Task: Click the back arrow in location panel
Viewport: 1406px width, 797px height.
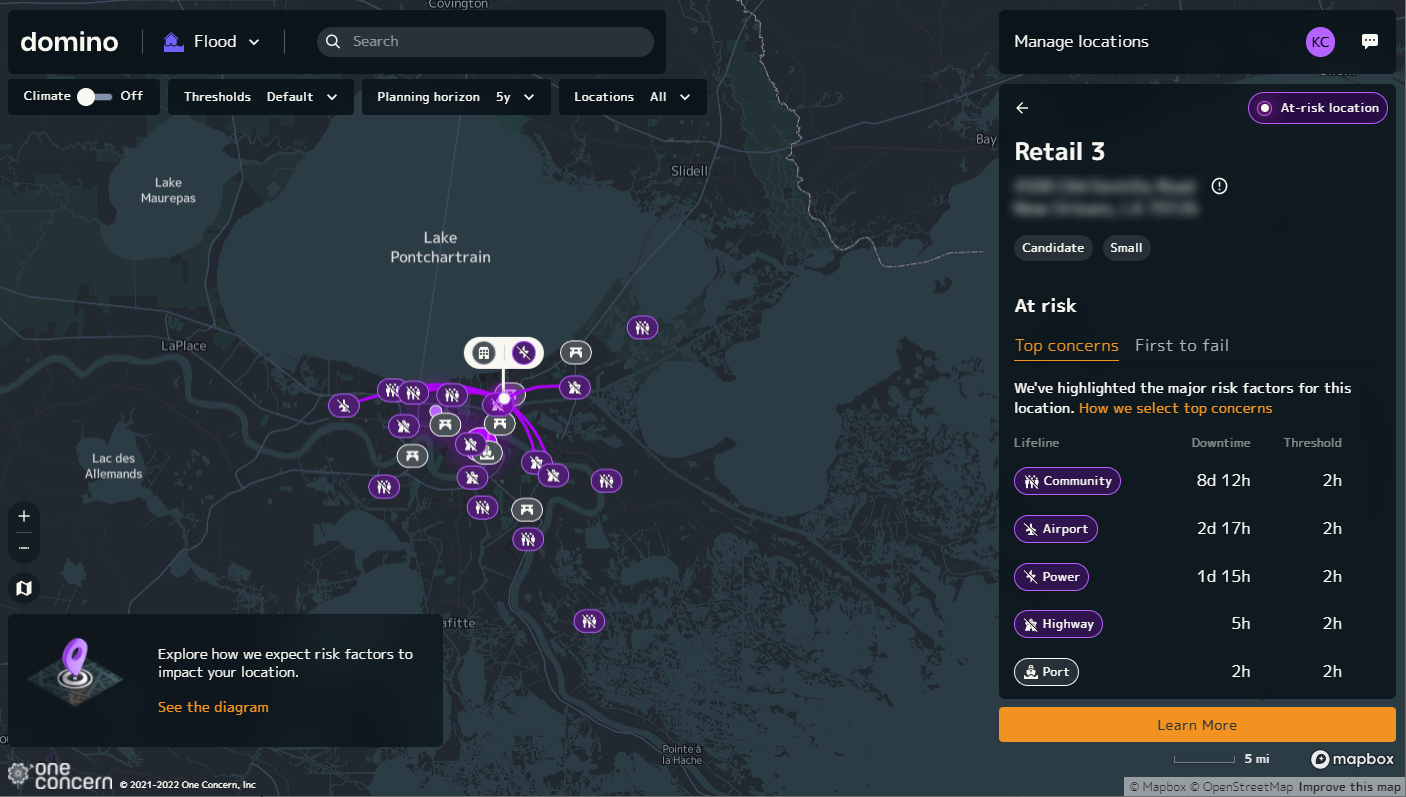Action: click(x=1022, y=108)
